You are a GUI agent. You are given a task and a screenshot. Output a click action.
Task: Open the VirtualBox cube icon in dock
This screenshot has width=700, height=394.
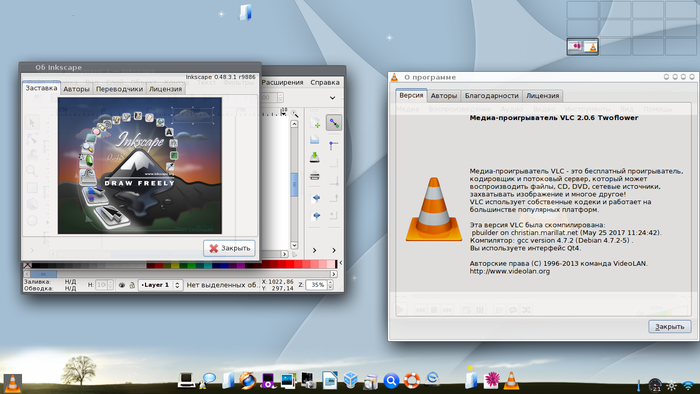(x=350, y=380)
